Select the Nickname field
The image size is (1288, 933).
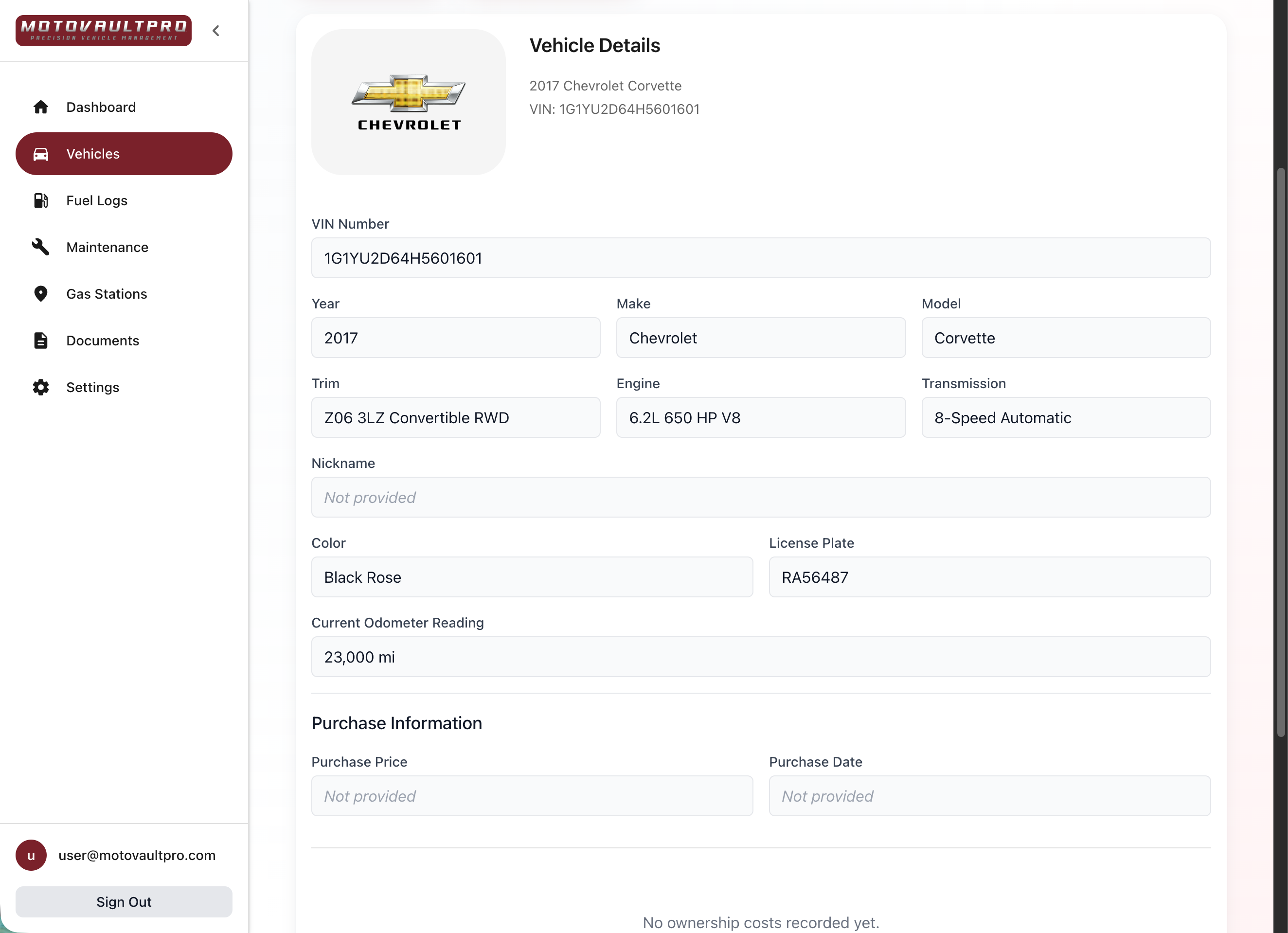[760, 498]
